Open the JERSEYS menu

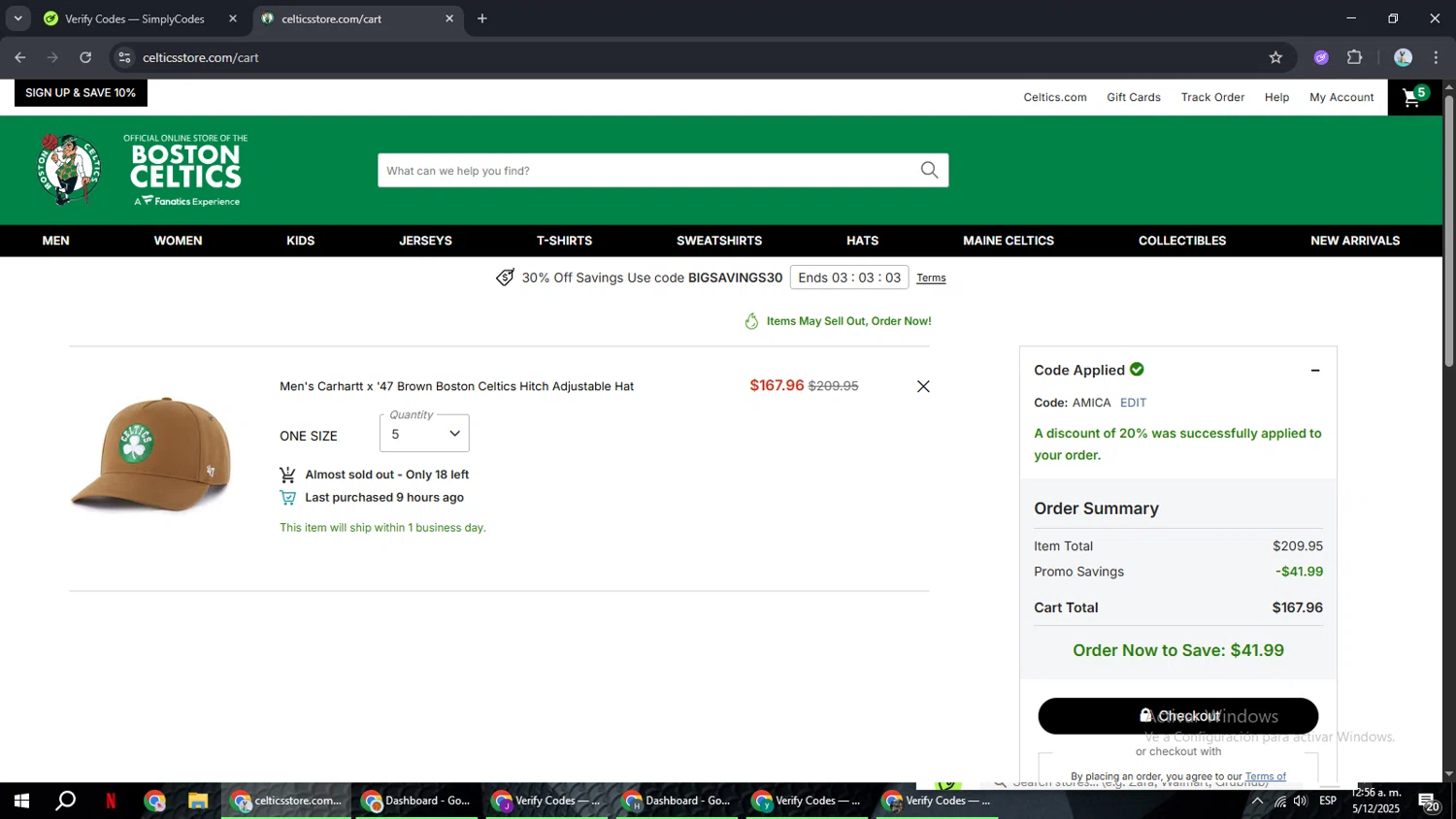click(x=425, y=241)
